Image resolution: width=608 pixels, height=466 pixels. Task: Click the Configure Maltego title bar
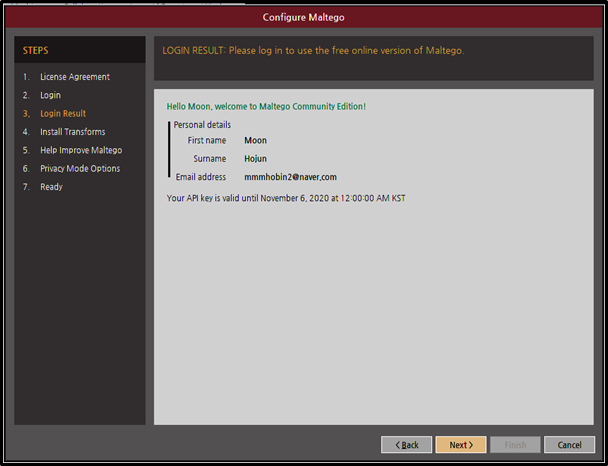304,17
